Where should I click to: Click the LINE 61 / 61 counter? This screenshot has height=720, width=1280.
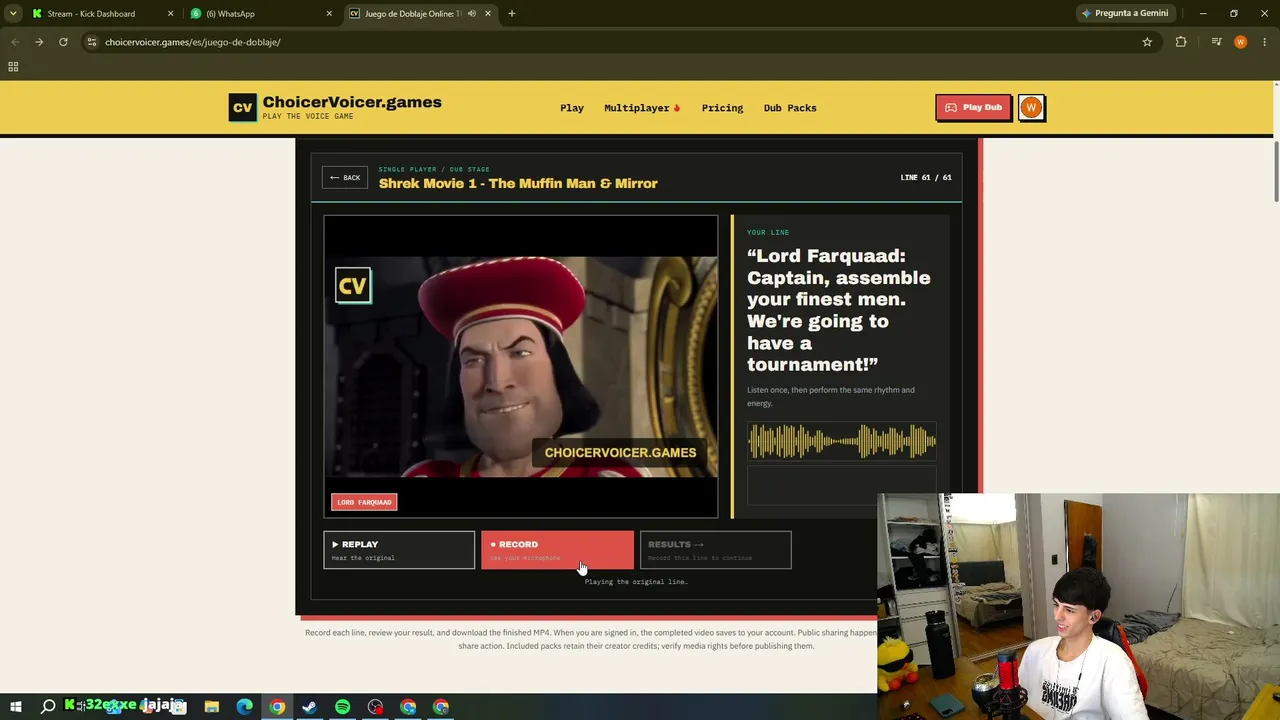coord(926,178)
